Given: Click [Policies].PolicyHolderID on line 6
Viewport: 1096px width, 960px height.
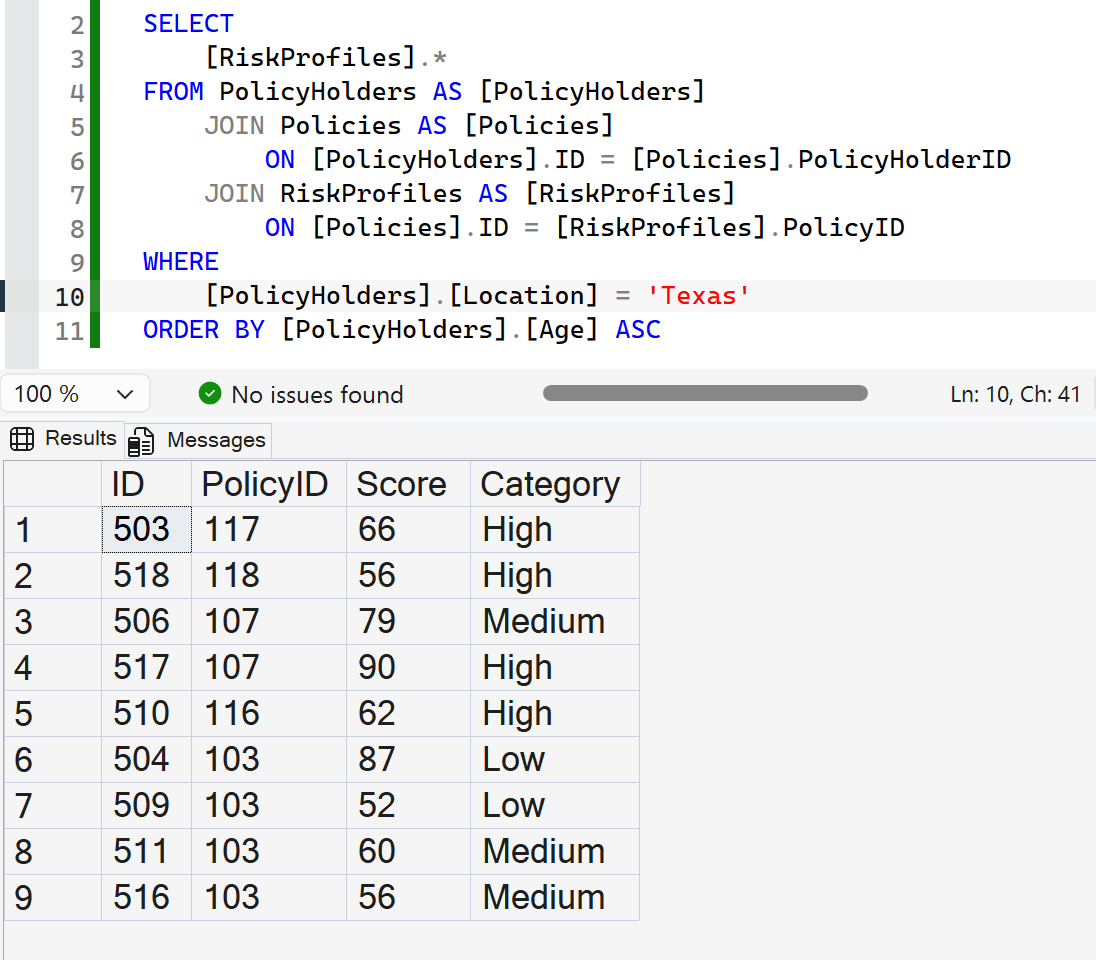Looking at the screenshot, I should click(821, 160).
